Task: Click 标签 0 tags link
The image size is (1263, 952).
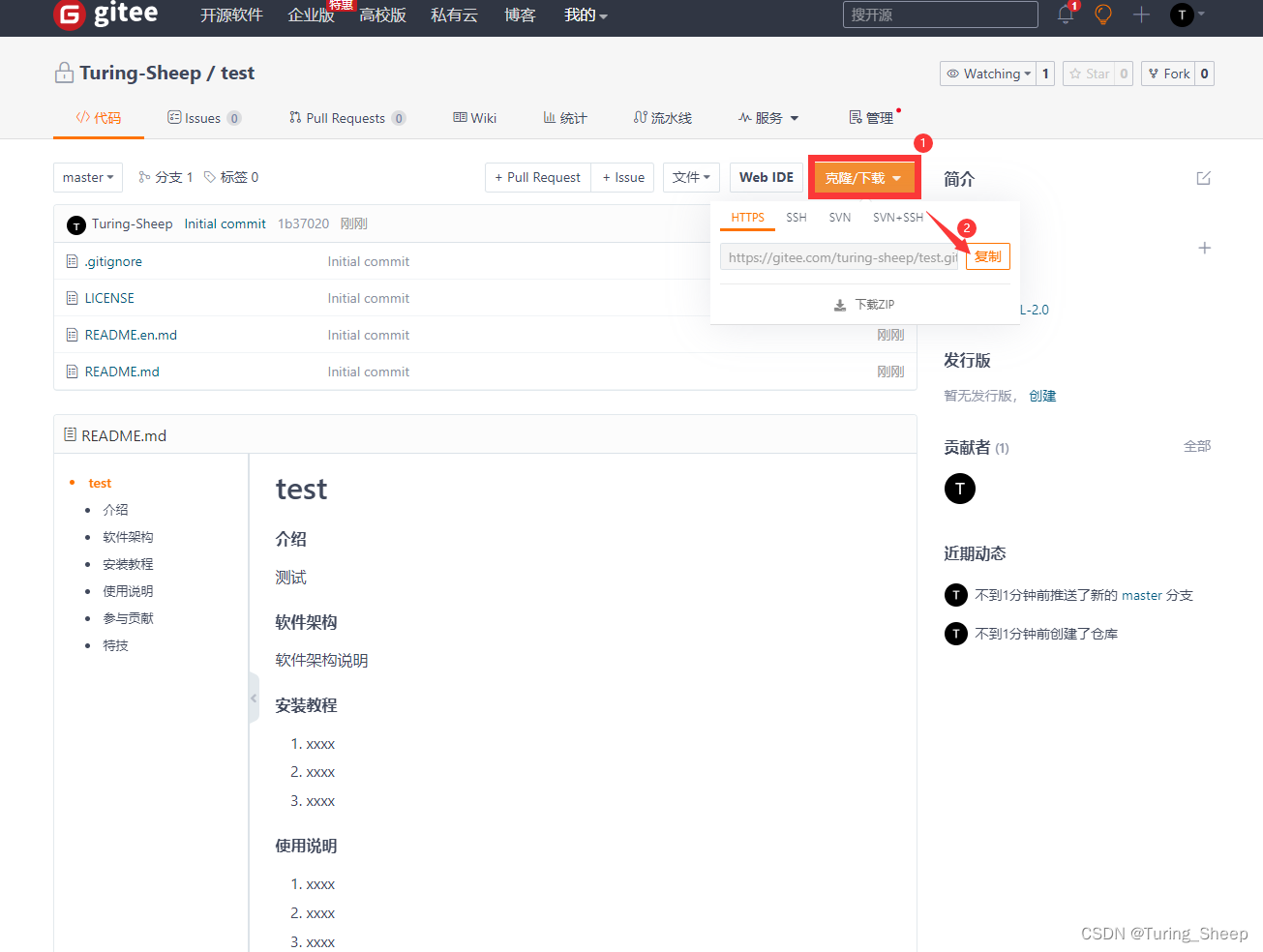Action: [231, 177]
